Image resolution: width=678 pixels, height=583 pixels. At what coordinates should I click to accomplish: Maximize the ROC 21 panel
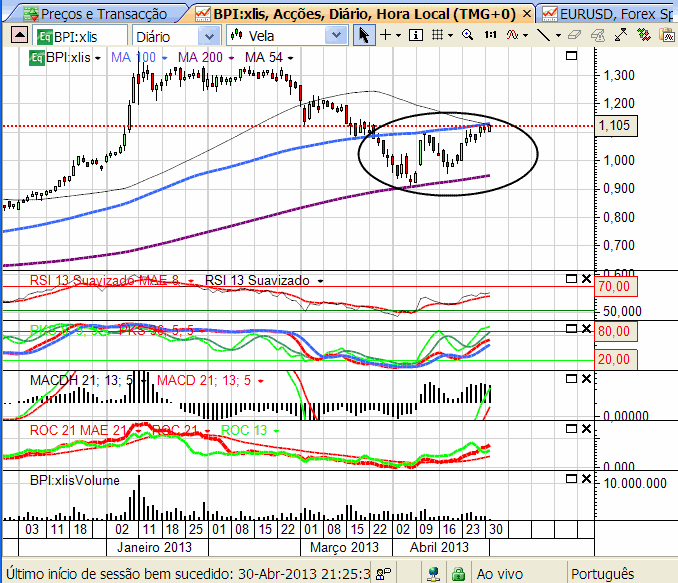(x=572, y=429)
